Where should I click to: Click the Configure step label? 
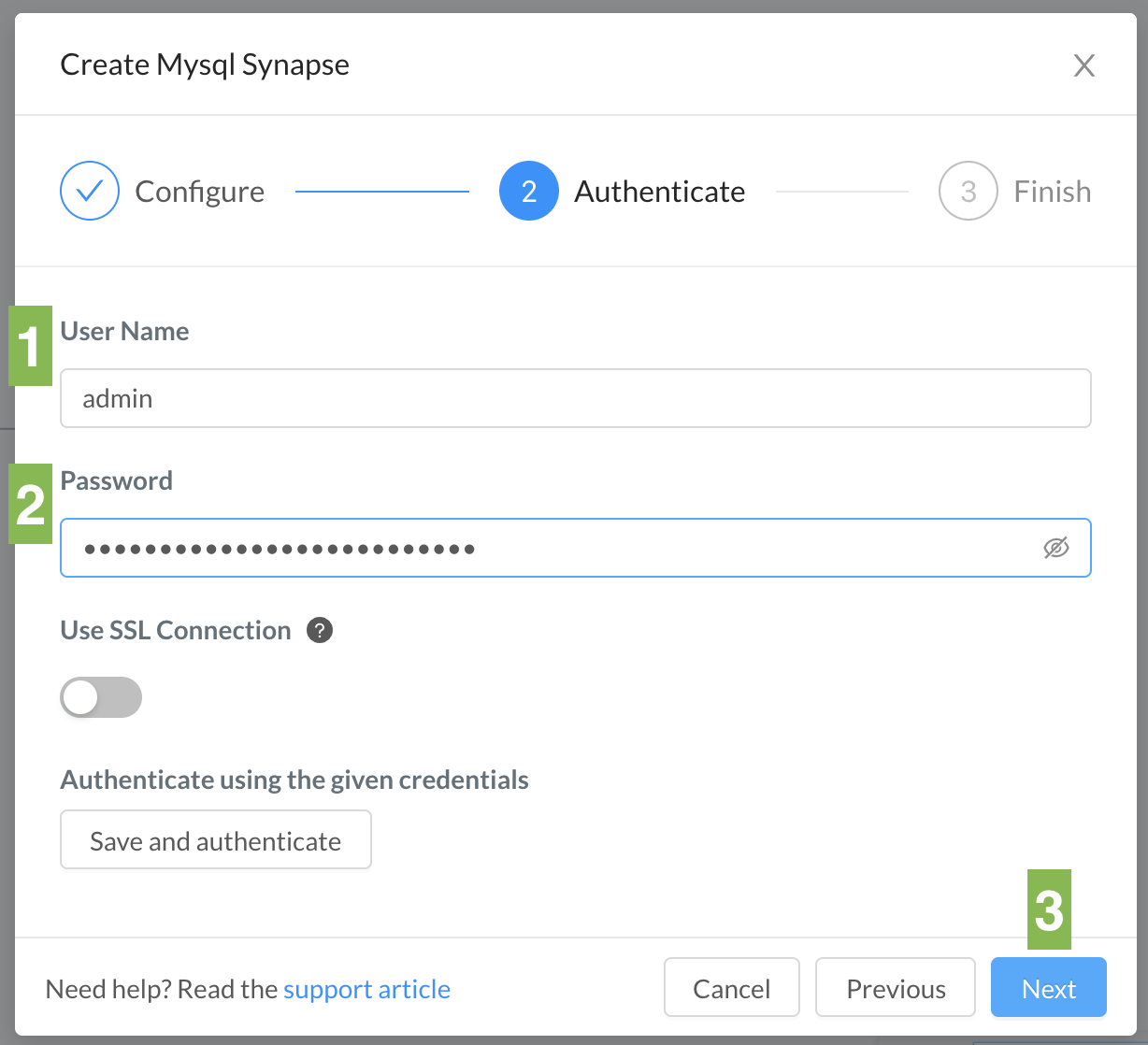point(200,192)
